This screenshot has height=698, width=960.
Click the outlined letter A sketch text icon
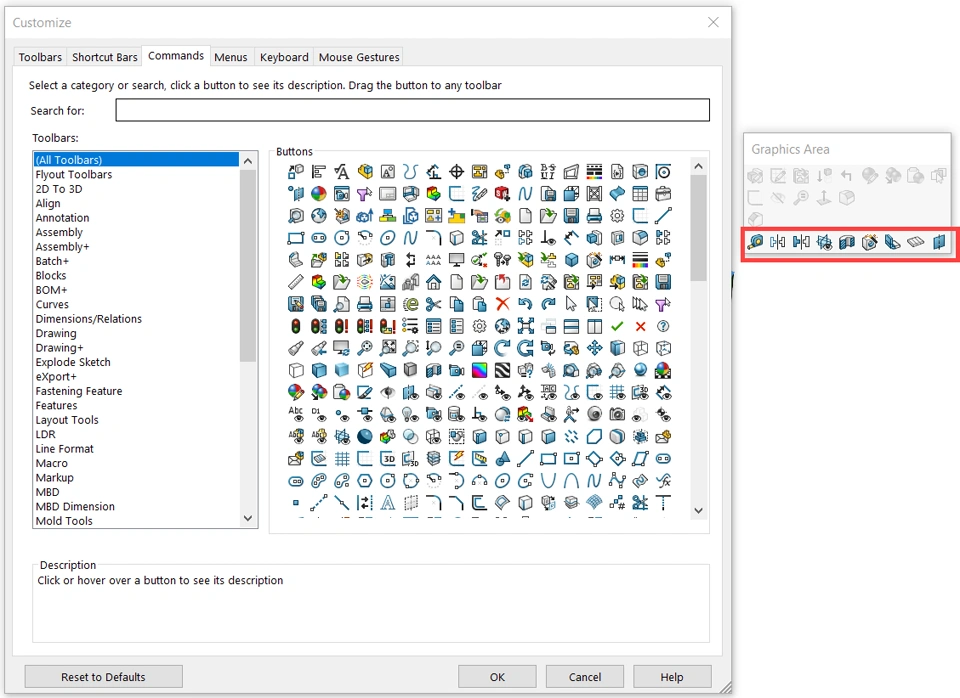click(388, 503)
